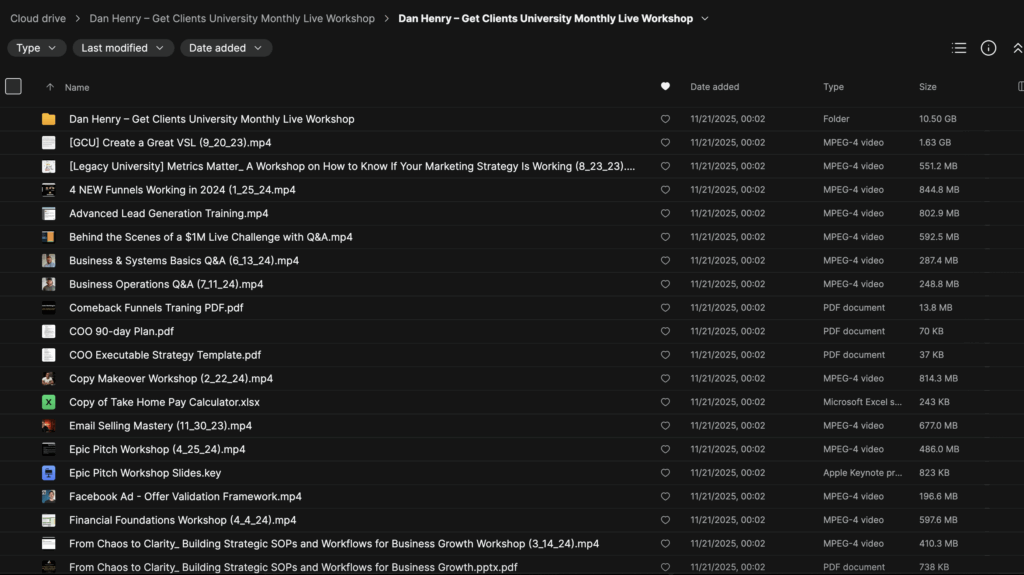Expand the Date added filter dropdown
The width and height of the screenshot is (1024, 575).
[226, 48]
